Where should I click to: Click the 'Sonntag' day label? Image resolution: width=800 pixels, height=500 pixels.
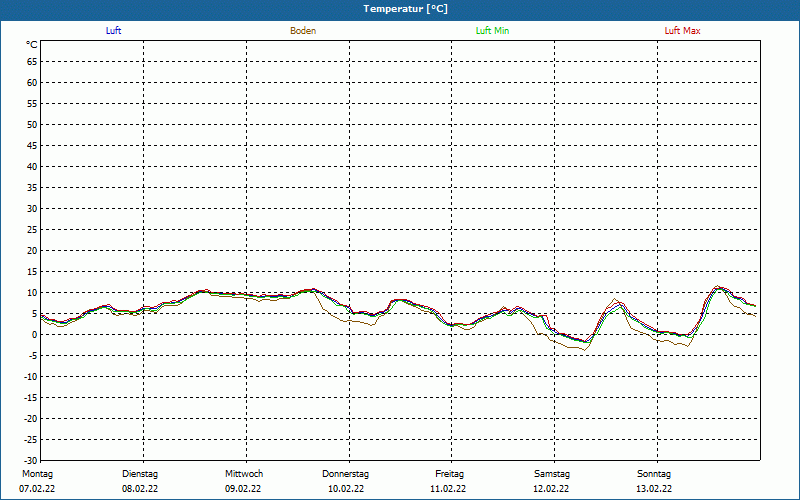click(654, 474)
